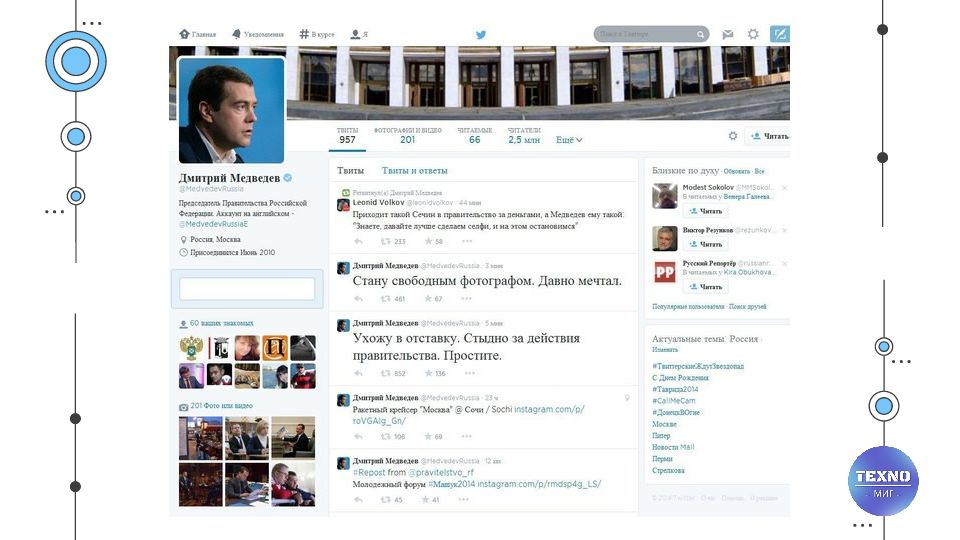Follow Modest Sokolov with Читать button
Viewport: 960px width, 540px height.
(705, 211)
